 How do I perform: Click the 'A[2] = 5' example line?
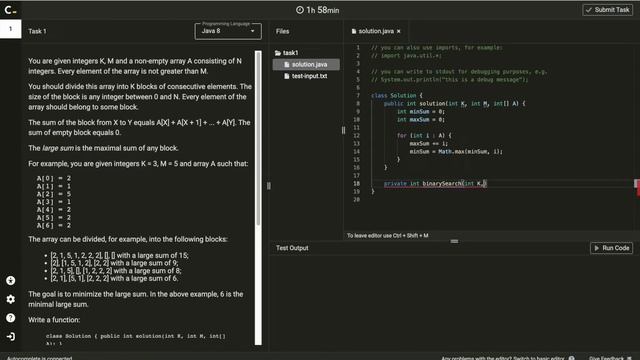coord(54,194)
